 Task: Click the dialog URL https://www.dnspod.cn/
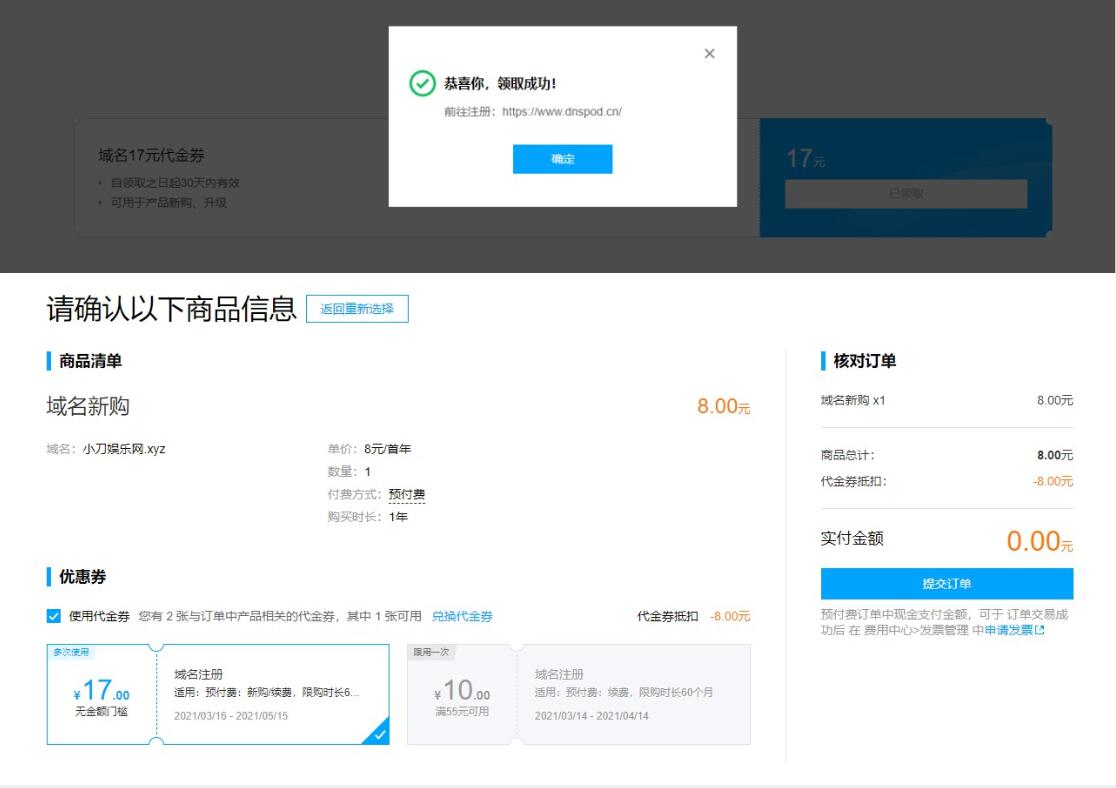click(x=562, y=112)
